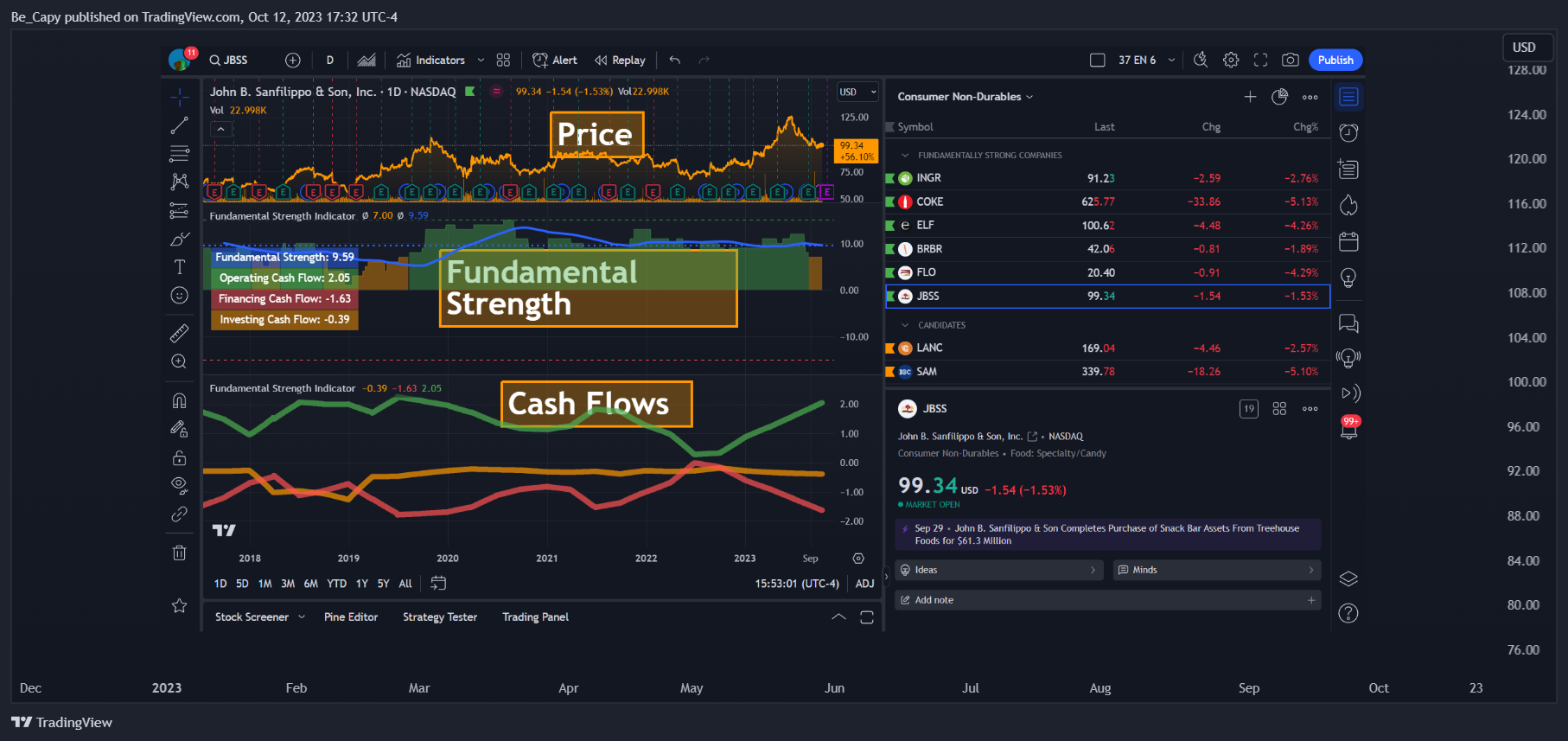
Task: Collapse the Fundamentally Strong Companies section
Action: (x=905, y=156)
